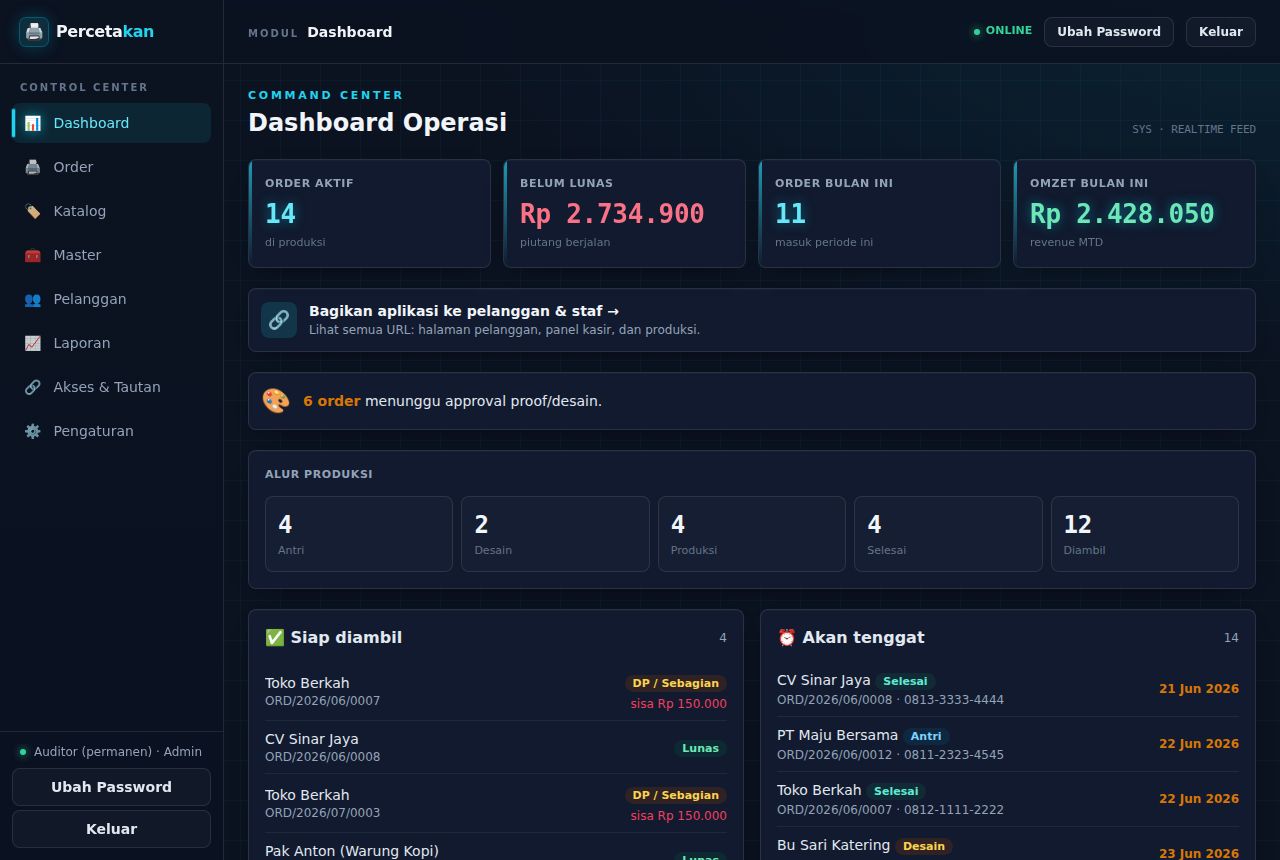The height and width of the screenshot is (860, 1280).
Task: Open the Order Aktif stat card
Action: (369, 214)
